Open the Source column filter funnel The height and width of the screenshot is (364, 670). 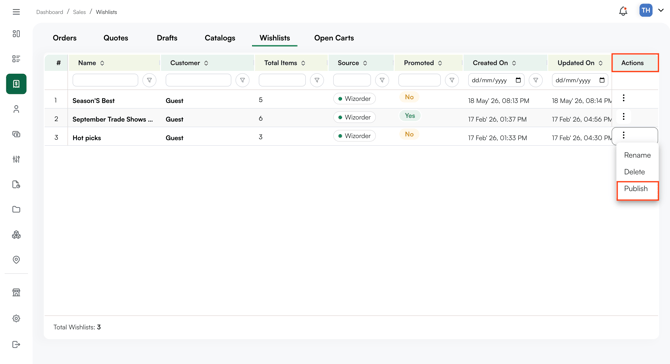point(382,80)
